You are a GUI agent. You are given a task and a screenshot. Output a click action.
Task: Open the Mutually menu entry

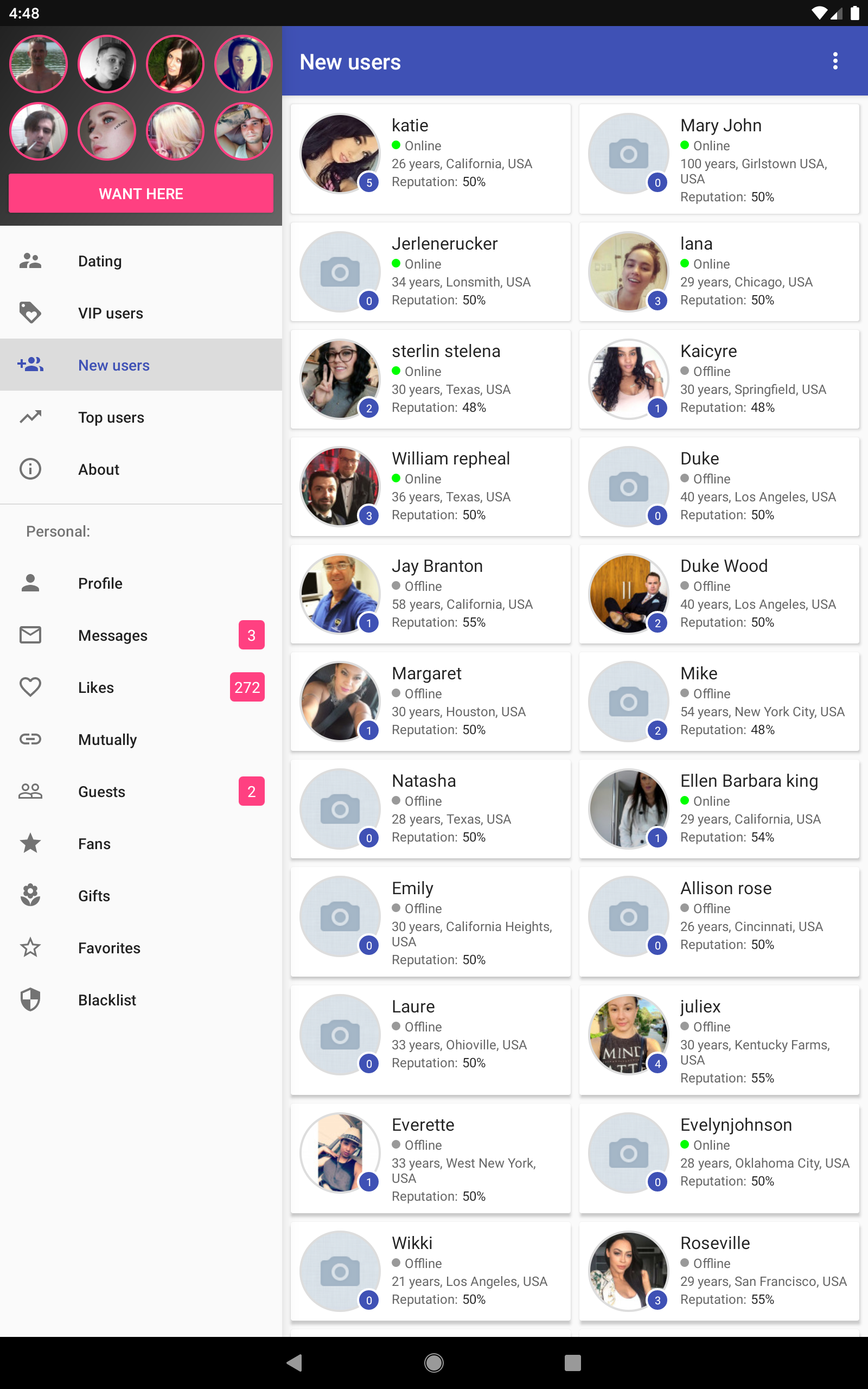107,740
